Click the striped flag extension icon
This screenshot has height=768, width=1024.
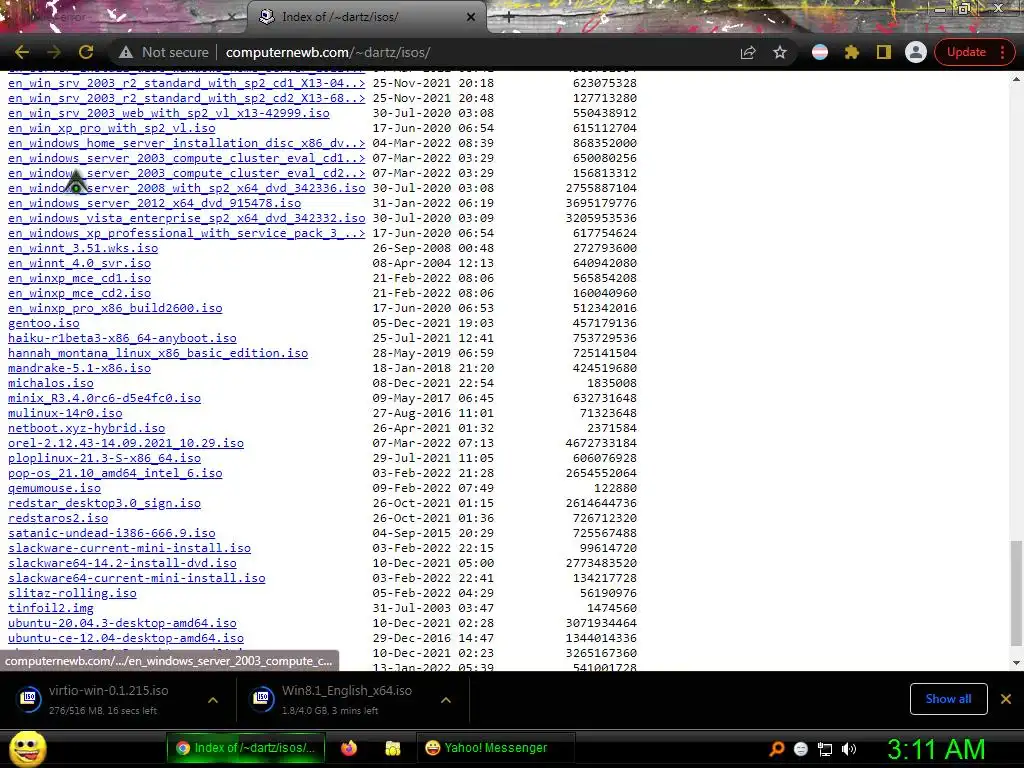pyautogui.click(x=820, y=52)
